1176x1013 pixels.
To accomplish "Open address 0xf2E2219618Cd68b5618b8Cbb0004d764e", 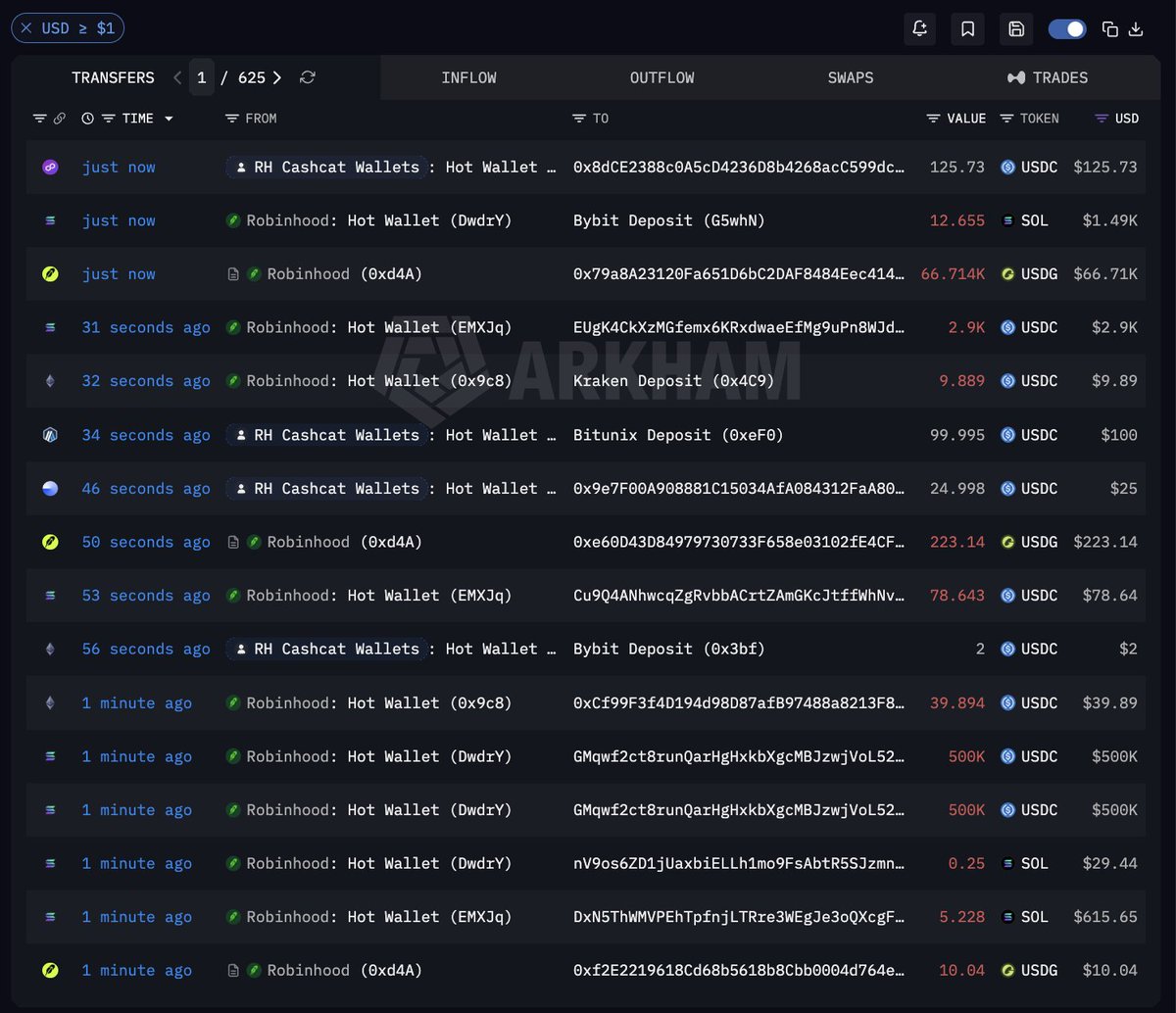I will click(739, 970).
